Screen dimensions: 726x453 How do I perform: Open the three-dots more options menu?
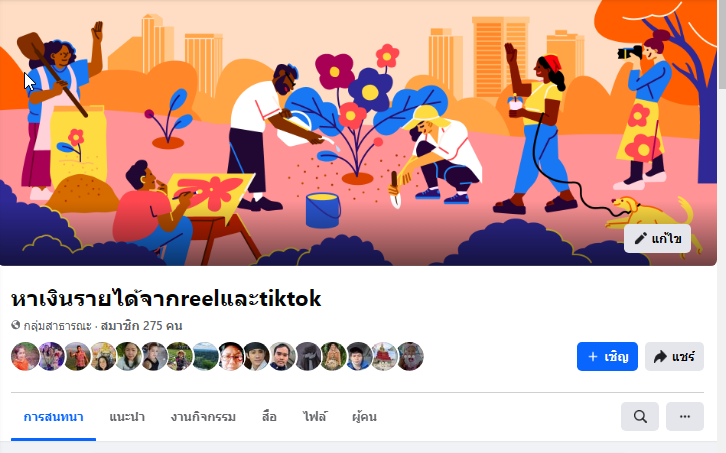685,416
